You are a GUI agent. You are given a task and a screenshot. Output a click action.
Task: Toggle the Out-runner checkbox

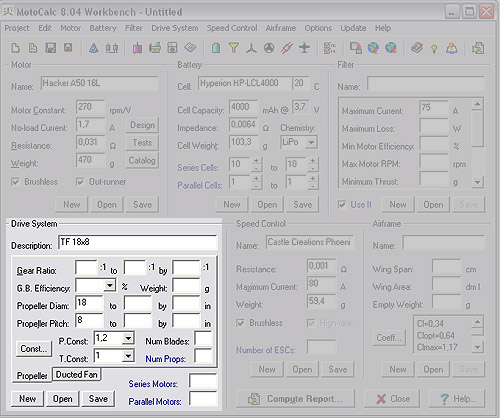(x=80, y=182)
